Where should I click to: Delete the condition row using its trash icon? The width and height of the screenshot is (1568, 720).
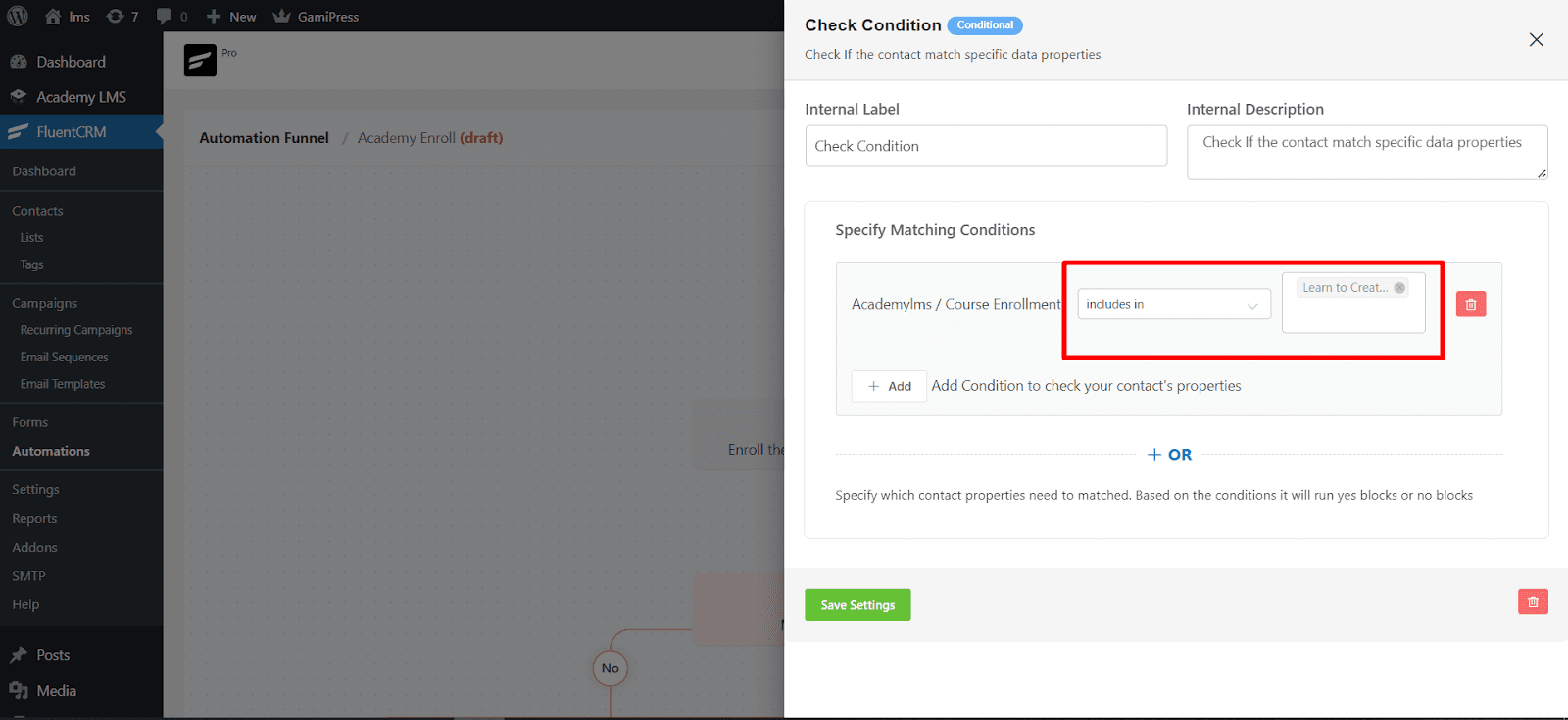[1470, 304]
